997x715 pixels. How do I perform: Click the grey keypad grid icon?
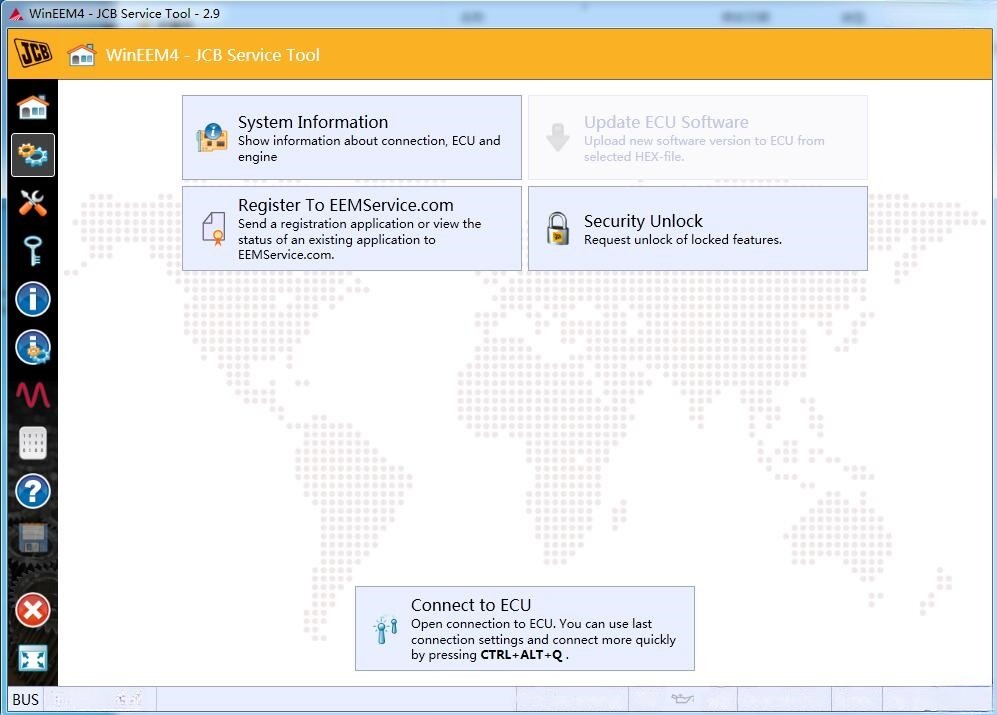pos(33,443)
